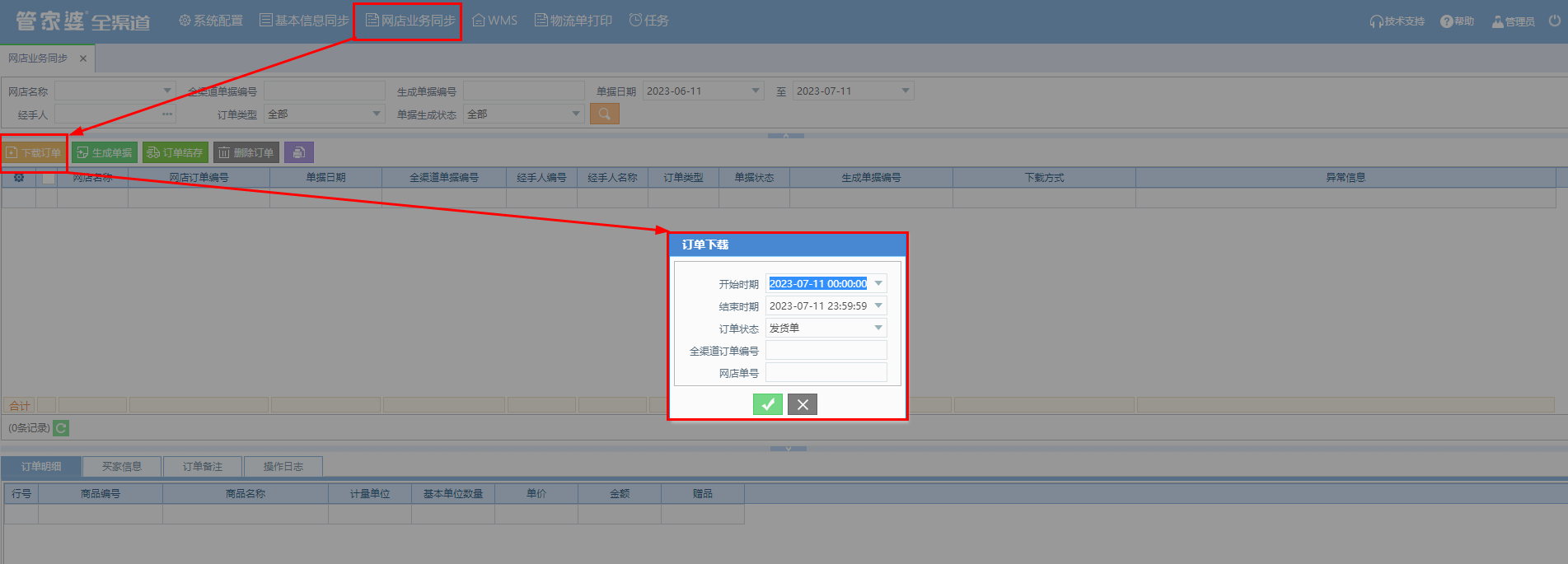Collapse the detail panel via lower splitter arrow
Screen dimensions: 1568x564
pyautogui.click(x=789, y=449)
